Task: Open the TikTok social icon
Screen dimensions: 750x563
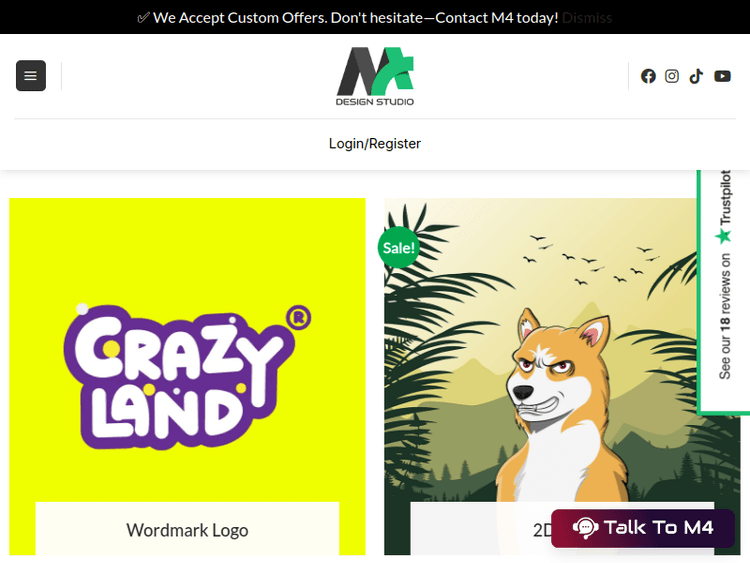Action: (696, 76)
